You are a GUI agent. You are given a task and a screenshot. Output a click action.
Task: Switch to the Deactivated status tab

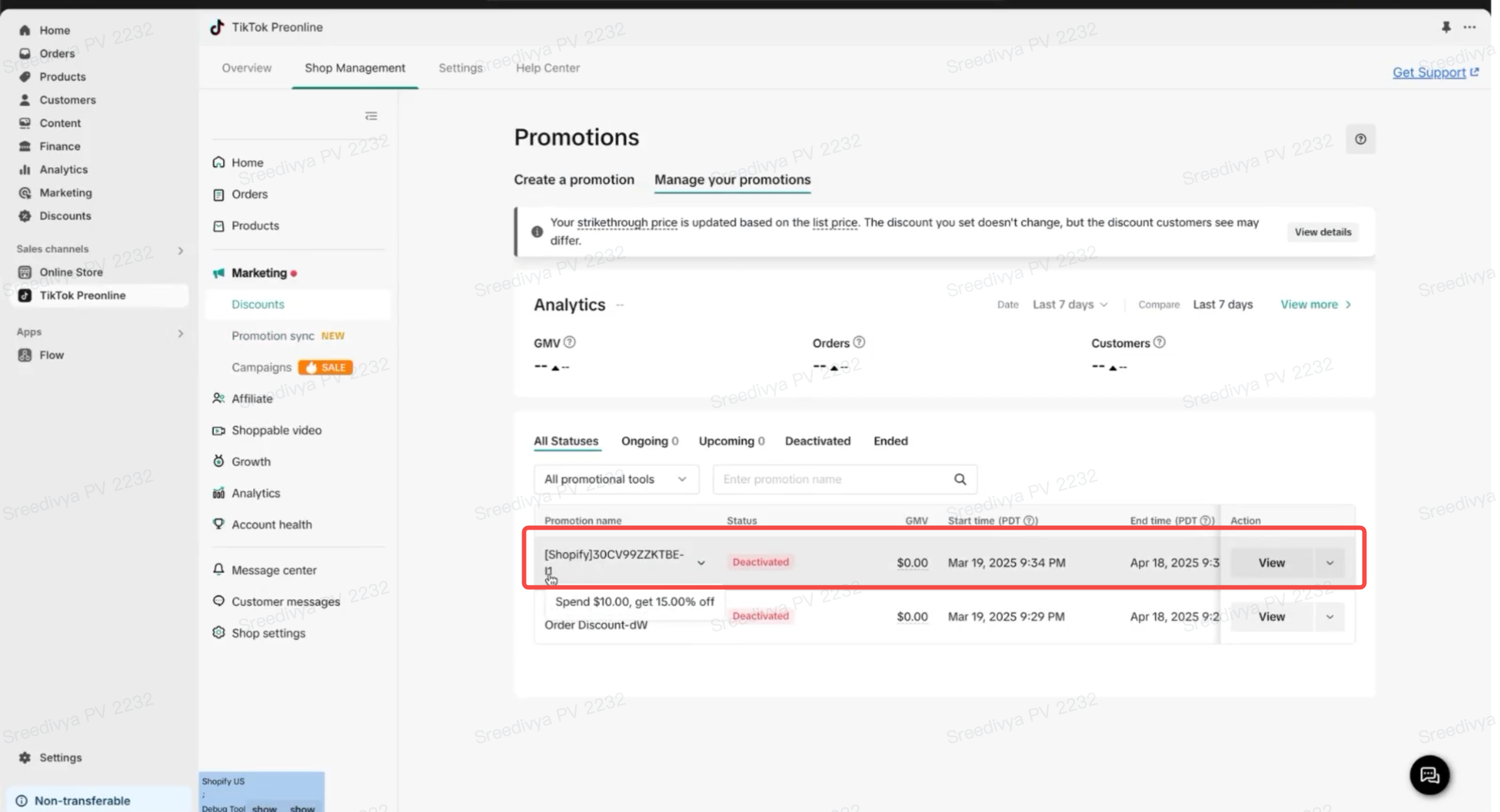coord(817,441)
